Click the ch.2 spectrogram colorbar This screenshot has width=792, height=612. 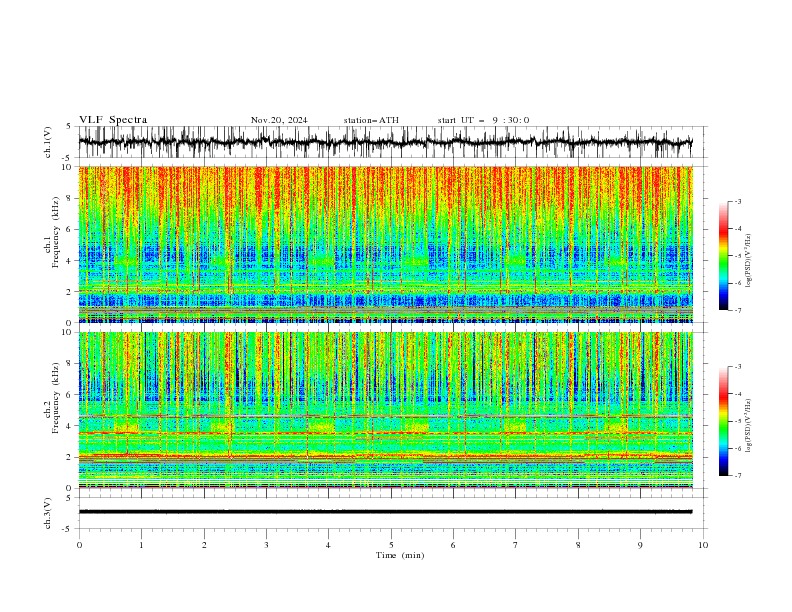pyautogui.click(x=723, y=421)
